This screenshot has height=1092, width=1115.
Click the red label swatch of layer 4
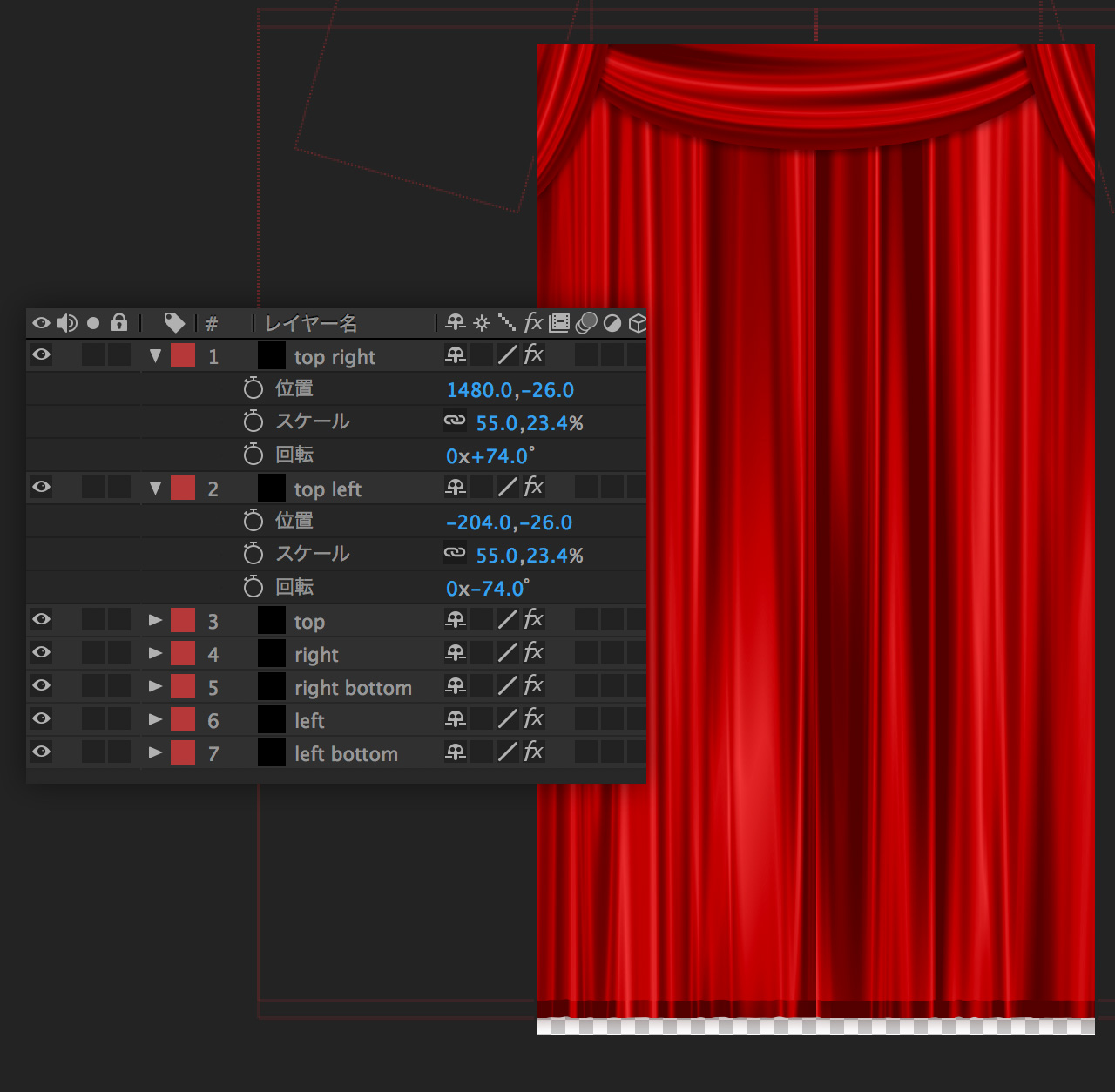[x=183, y=653]
